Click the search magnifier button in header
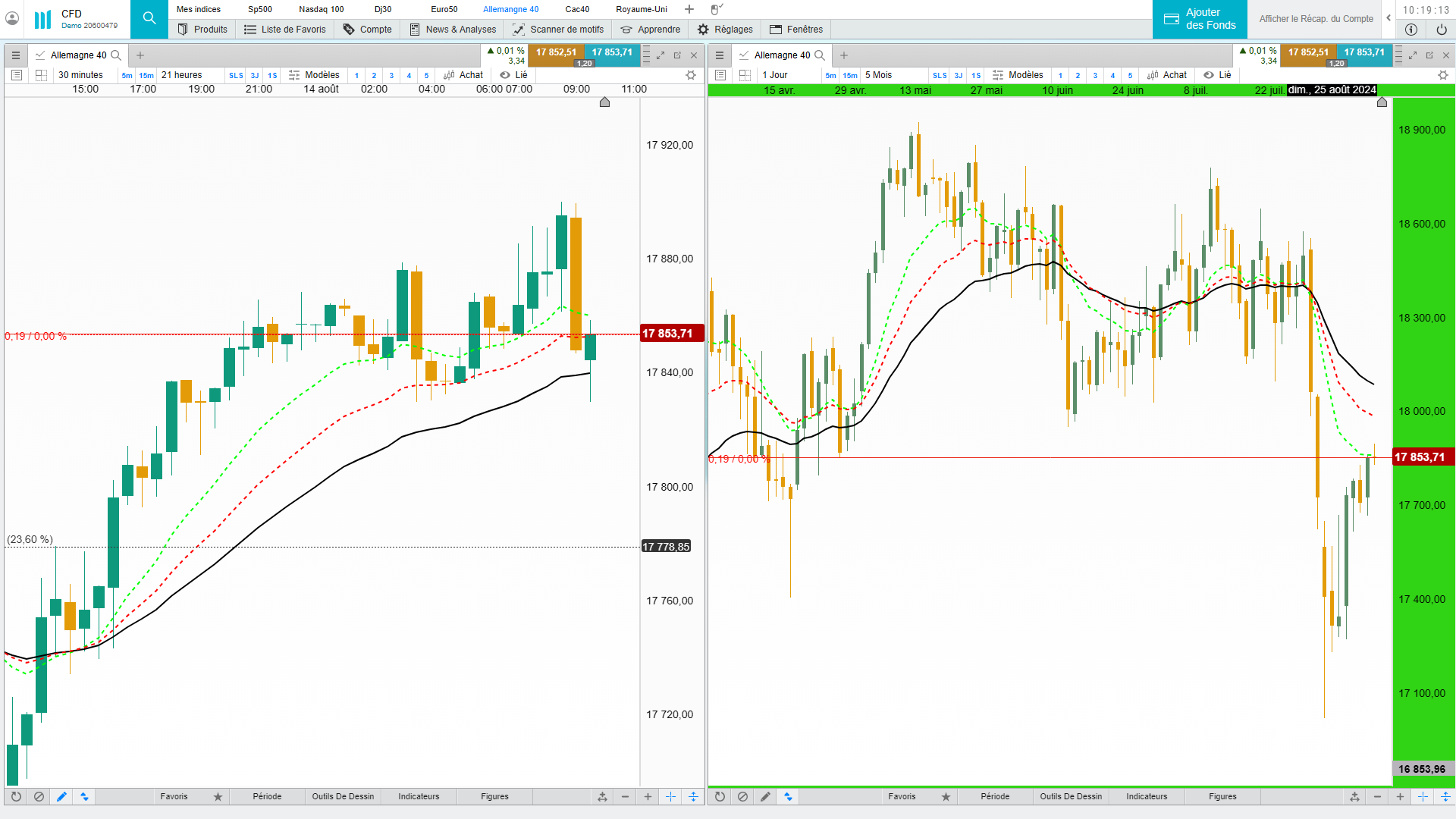 click(x=149, y=18)
